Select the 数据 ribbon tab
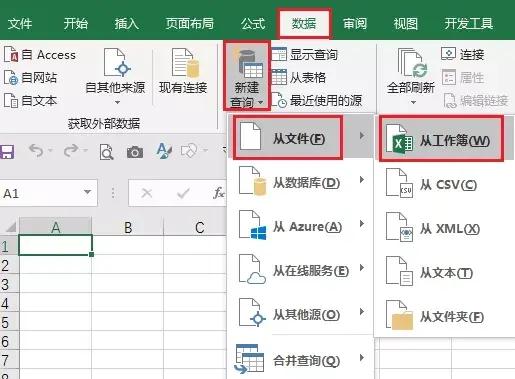This screenshot has width=515, height=379. (x=304, y=23)
